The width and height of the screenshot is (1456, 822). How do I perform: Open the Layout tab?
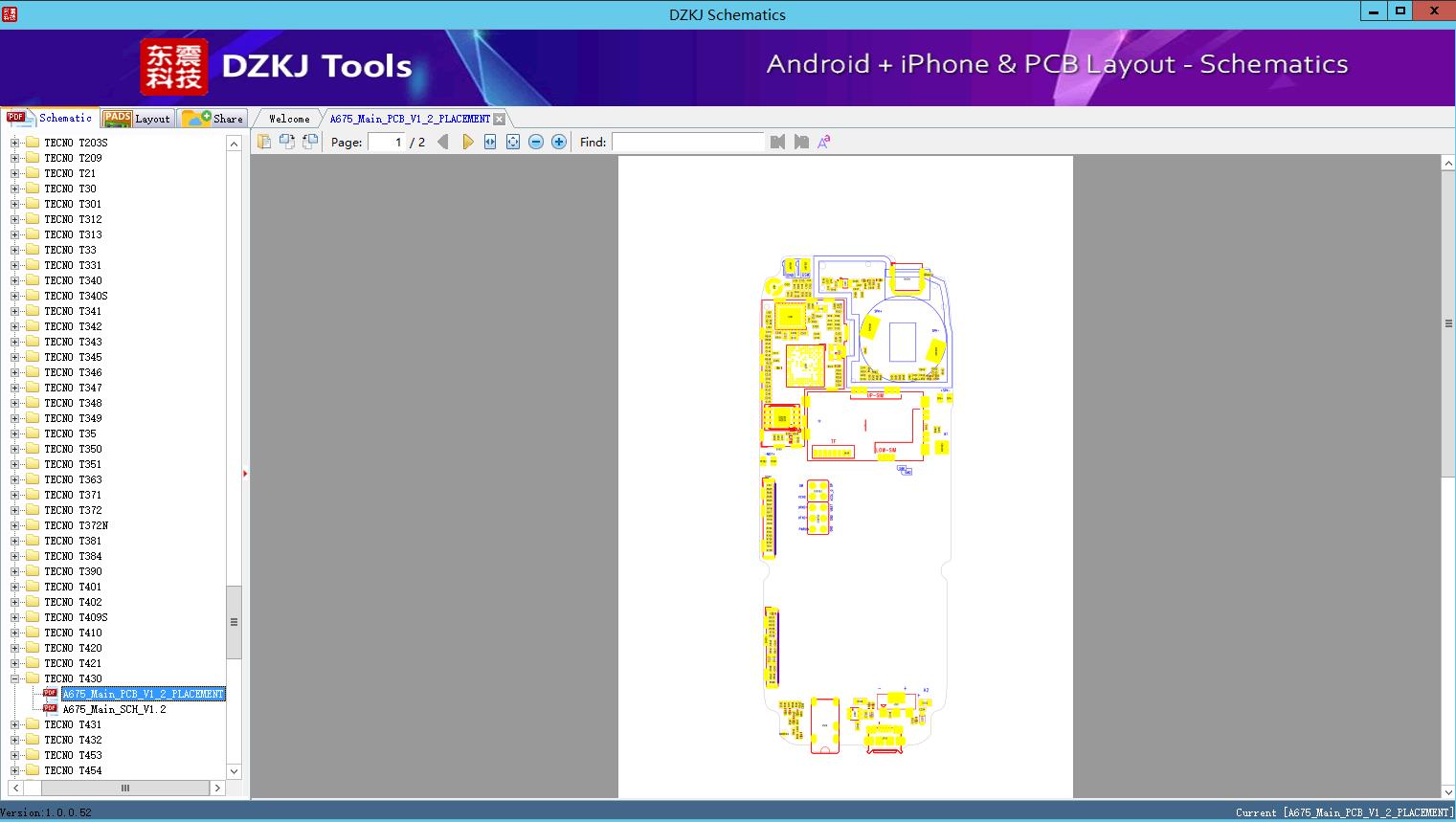coord(137,118)
